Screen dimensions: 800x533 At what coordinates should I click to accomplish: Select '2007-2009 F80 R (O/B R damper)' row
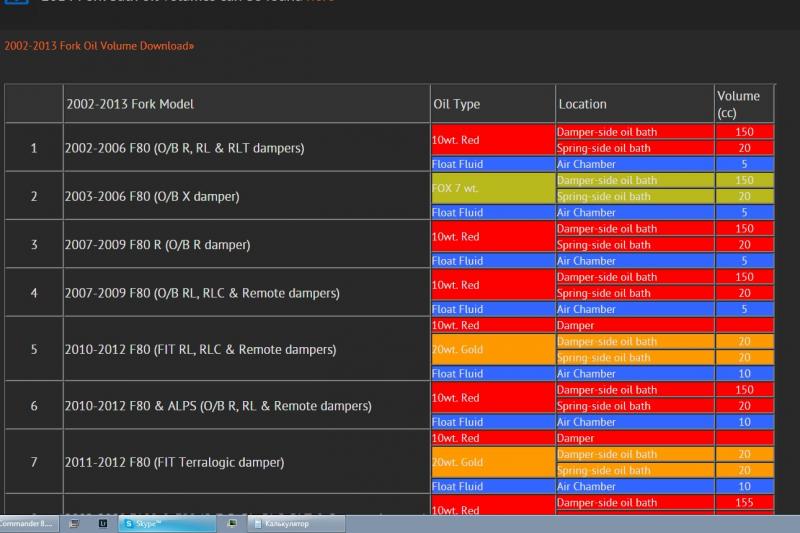(x=246, y=245)
